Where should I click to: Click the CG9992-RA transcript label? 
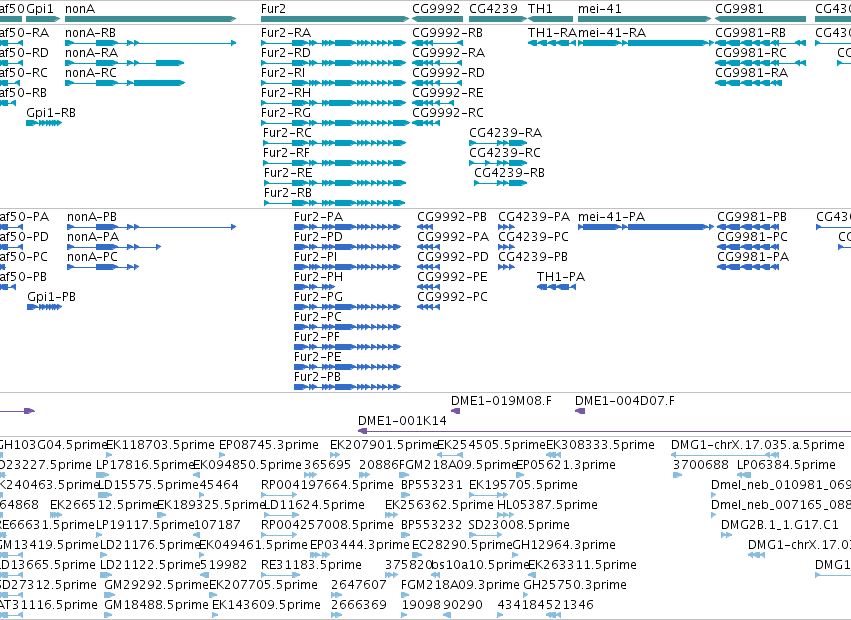[449, 53]
